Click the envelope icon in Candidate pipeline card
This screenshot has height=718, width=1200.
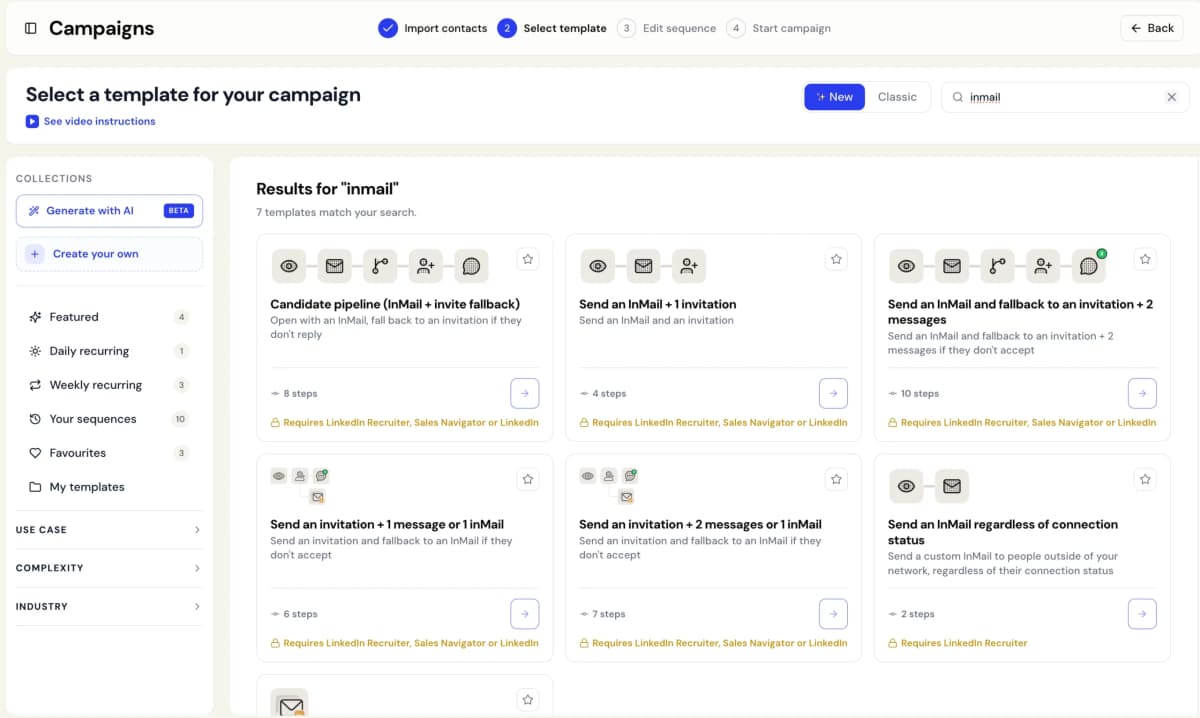click(335, 266)
